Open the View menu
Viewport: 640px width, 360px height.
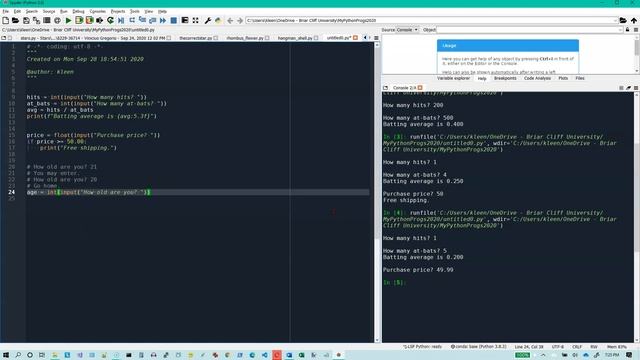[149, 11]
